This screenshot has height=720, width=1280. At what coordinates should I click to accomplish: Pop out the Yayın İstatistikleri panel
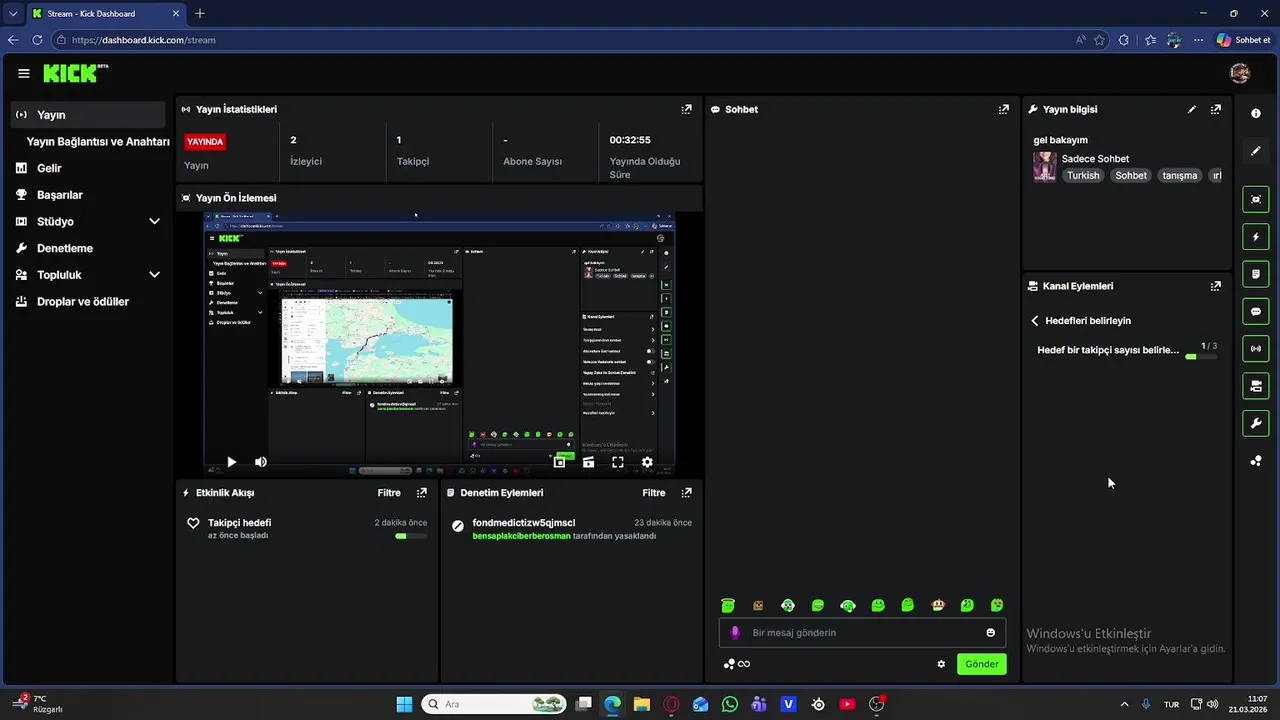[686, 109]
